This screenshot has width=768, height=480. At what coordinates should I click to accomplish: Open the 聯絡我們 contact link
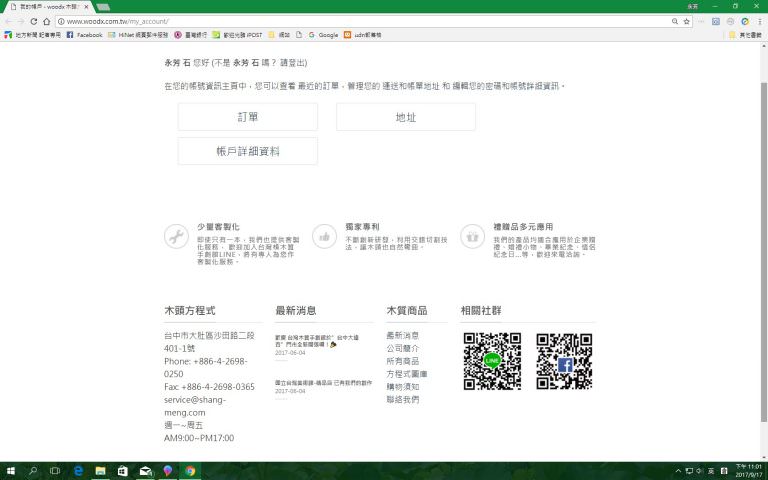pos(402,399)
